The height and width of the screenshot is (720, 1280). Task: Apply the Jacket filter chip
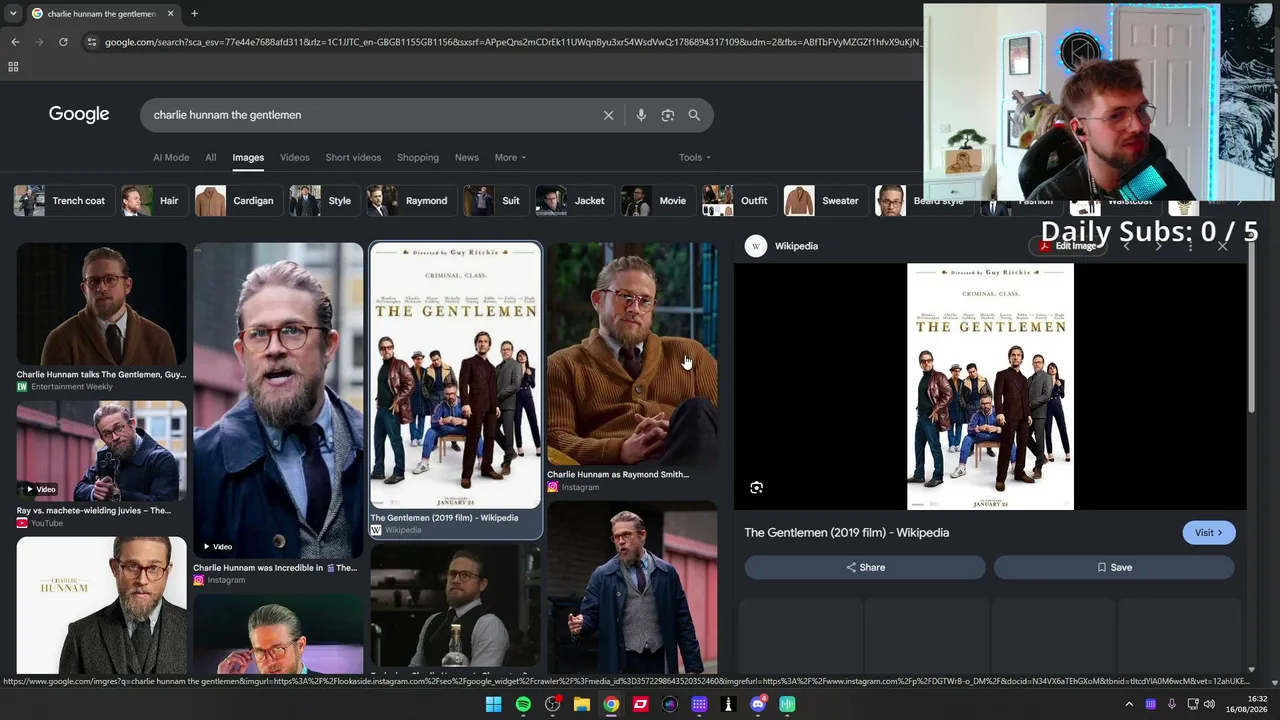point(573,201)
